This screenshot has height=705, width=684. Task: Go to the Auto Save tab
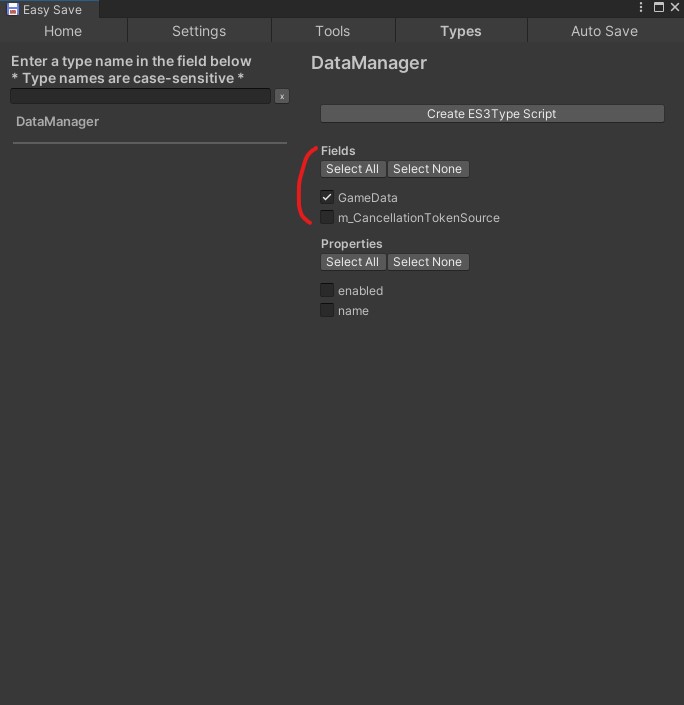(604, 31)
